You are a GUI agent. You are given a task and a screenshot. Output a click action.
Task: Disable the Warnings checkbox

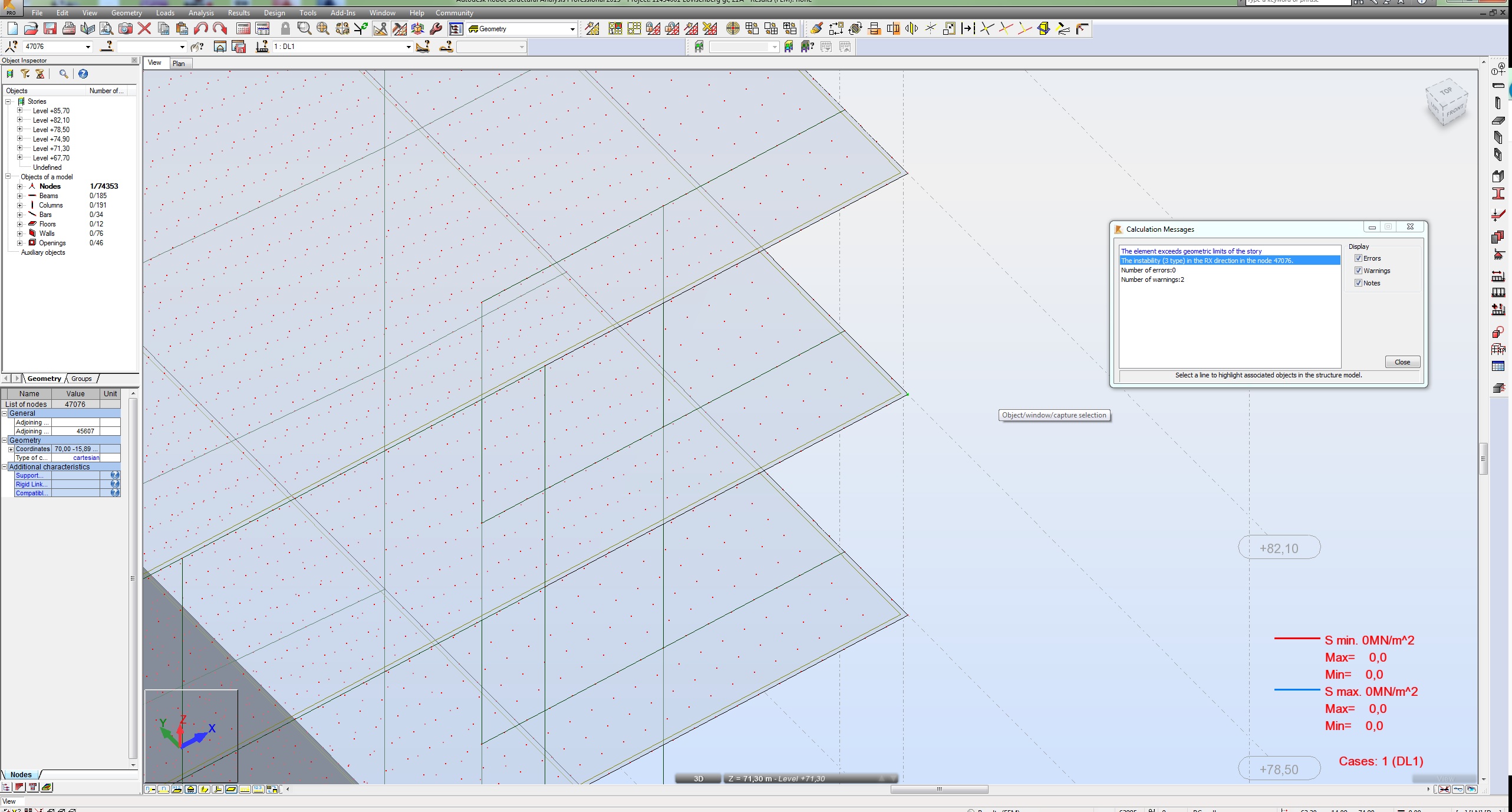click(x=1358, y=271)
